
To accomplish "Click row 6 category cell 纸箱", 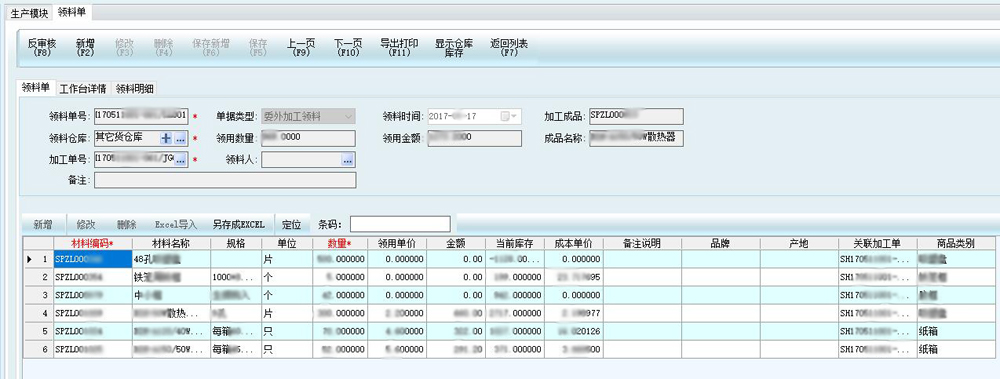I will point(955,350).
